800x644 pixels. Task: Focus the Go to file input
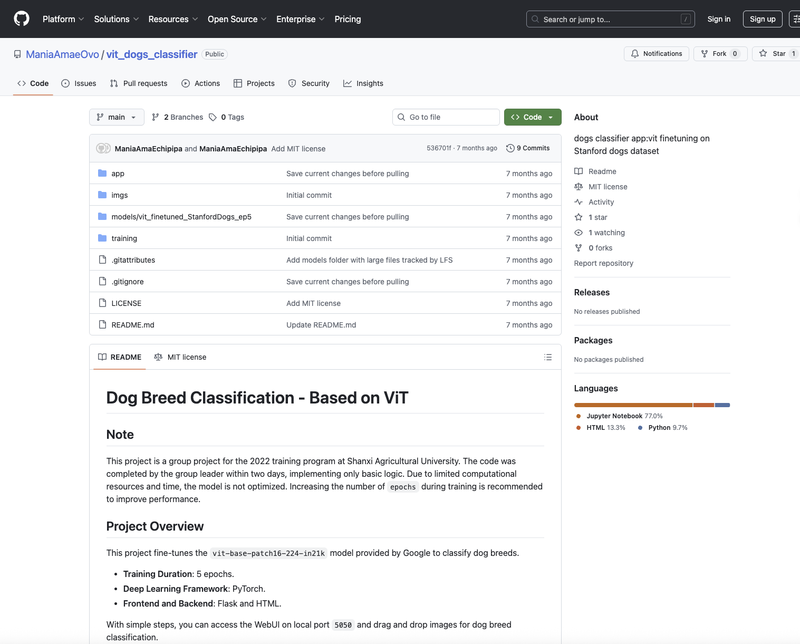coord(446,117)
